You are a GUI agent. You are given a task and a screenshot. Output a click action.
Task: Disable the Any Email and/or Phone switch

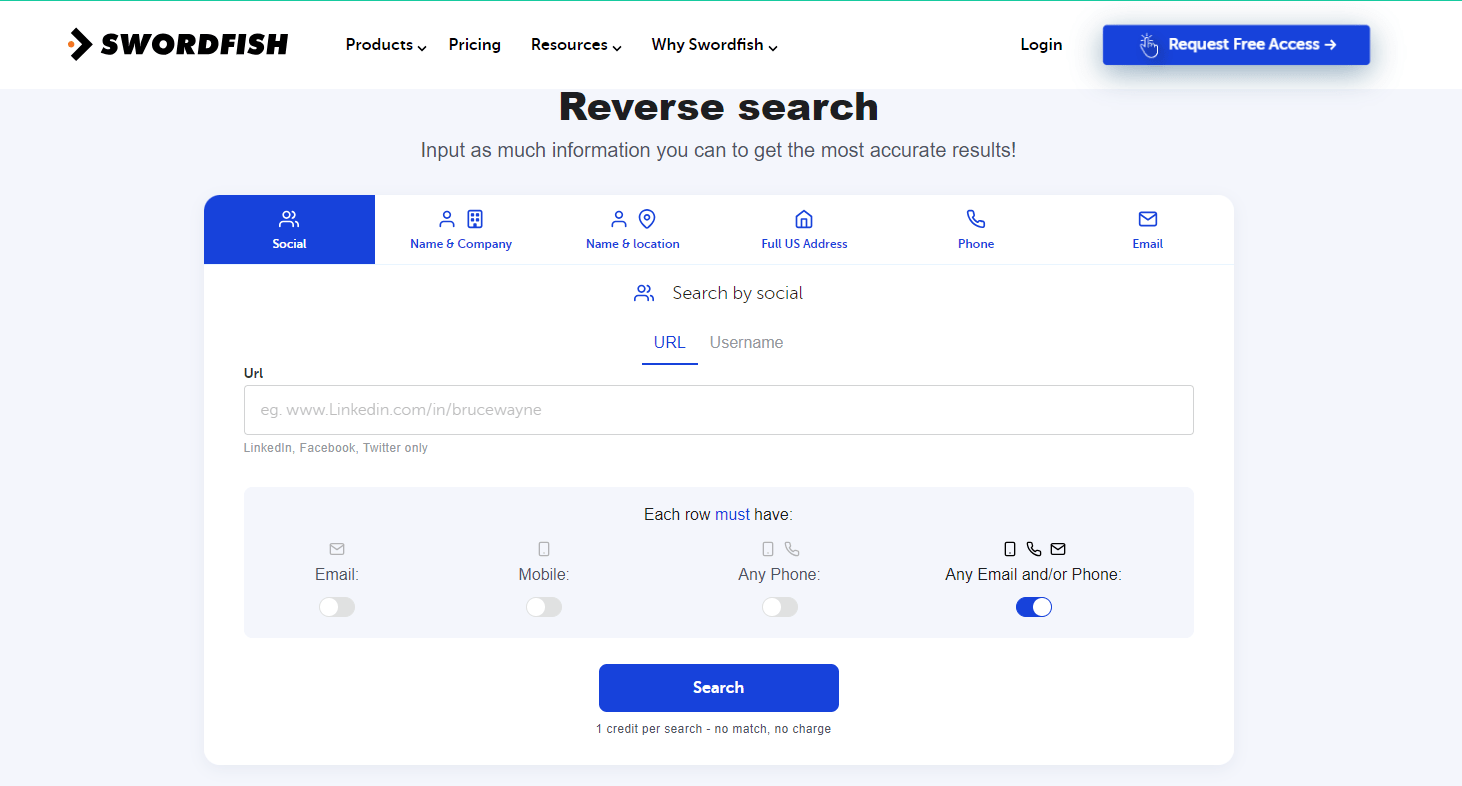(1034, 607)
